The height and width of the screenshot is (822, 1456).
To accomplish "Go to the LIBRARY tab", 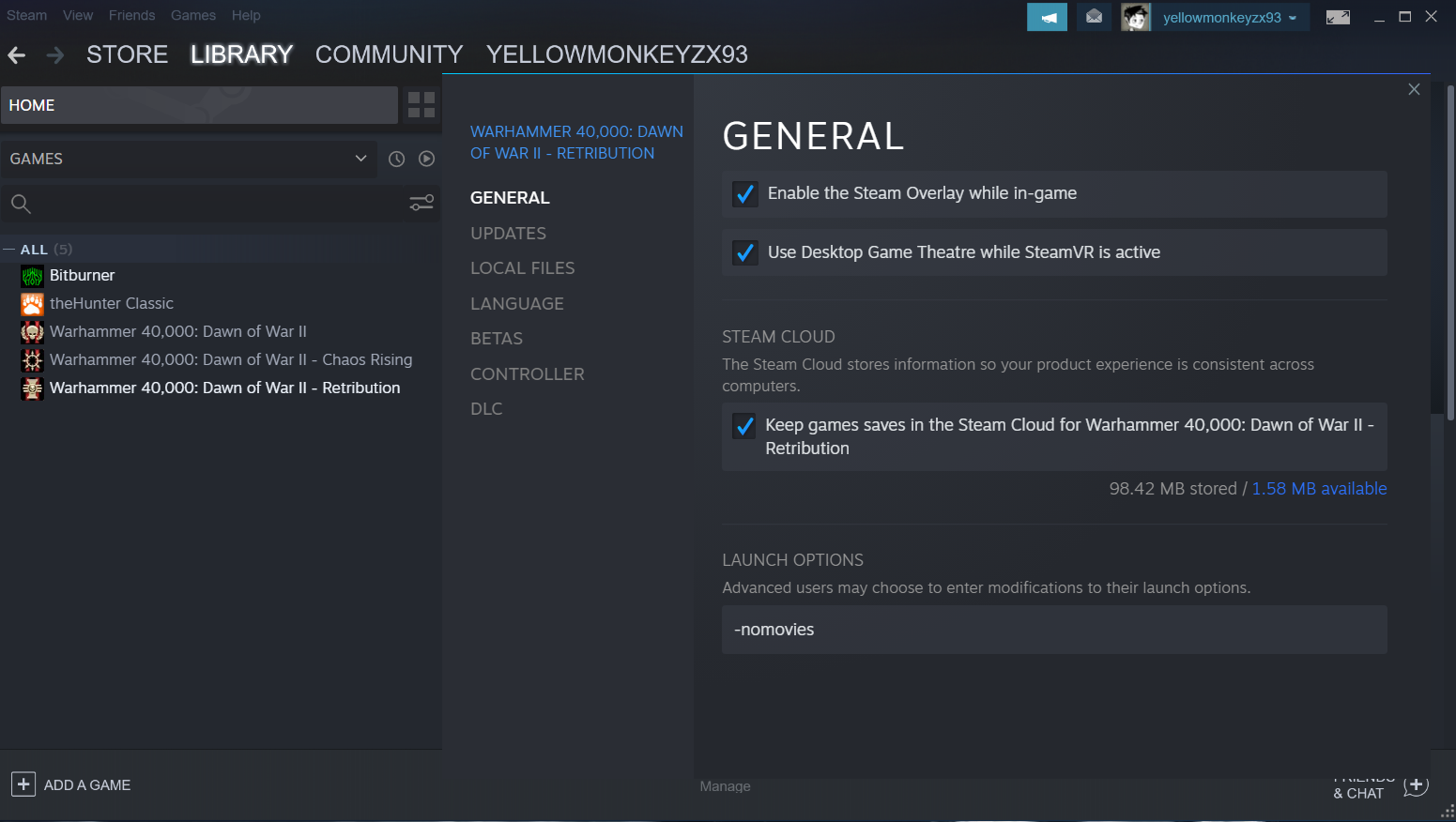I will [242, 54].
